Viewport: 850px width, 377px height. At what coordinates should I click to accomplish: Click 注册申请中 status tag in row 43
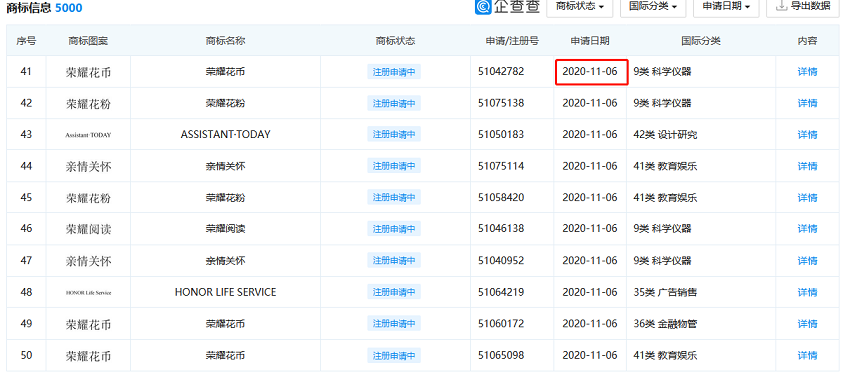point(394,135)
